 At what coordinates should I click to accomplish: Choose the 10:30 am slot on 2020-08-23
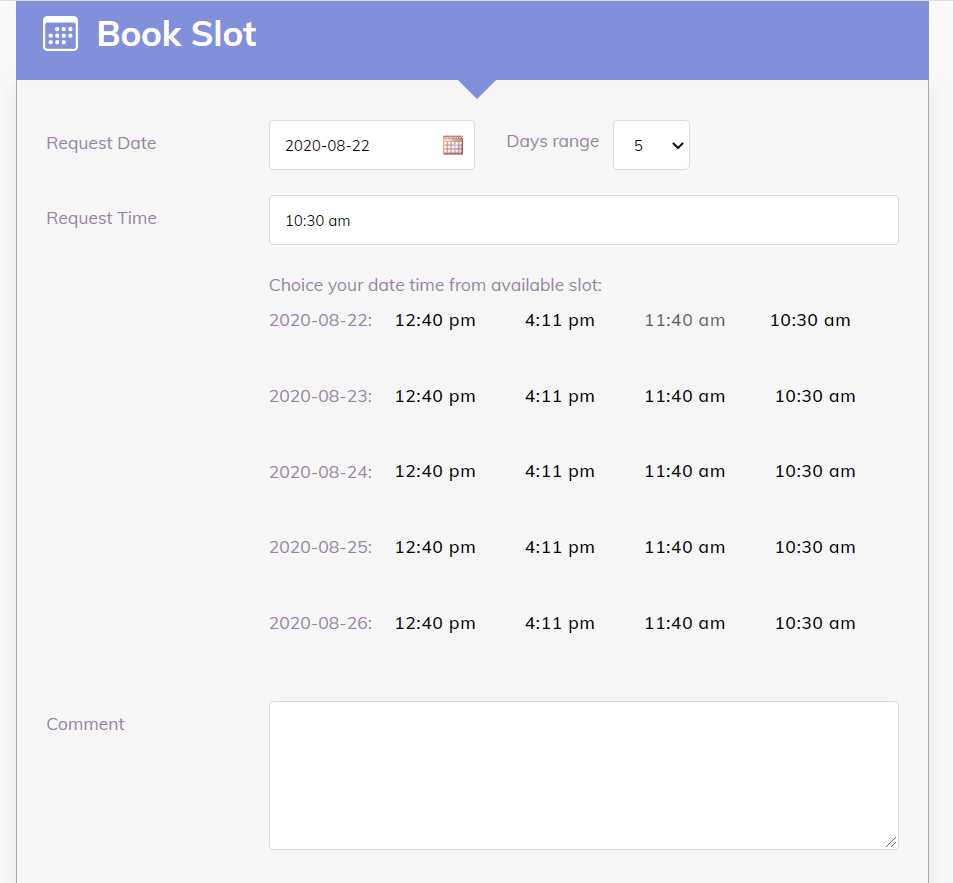(x=814, y=396)
